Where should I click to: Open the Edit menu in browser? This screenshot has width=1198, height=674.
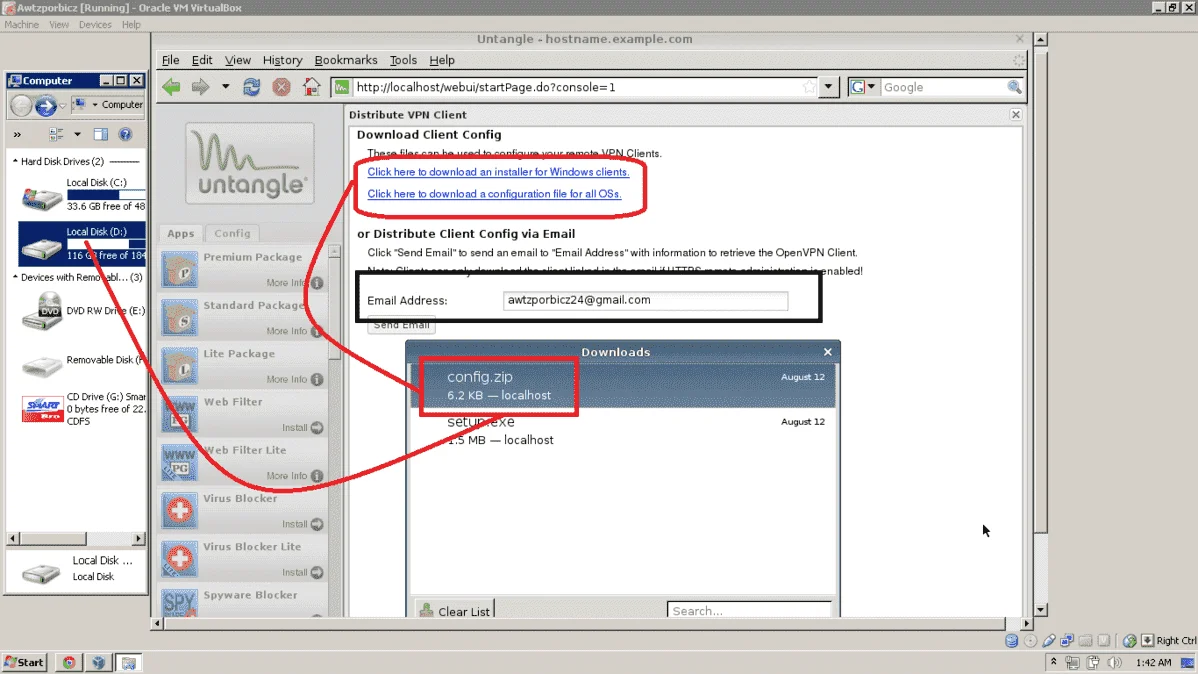tap(202, 60)
